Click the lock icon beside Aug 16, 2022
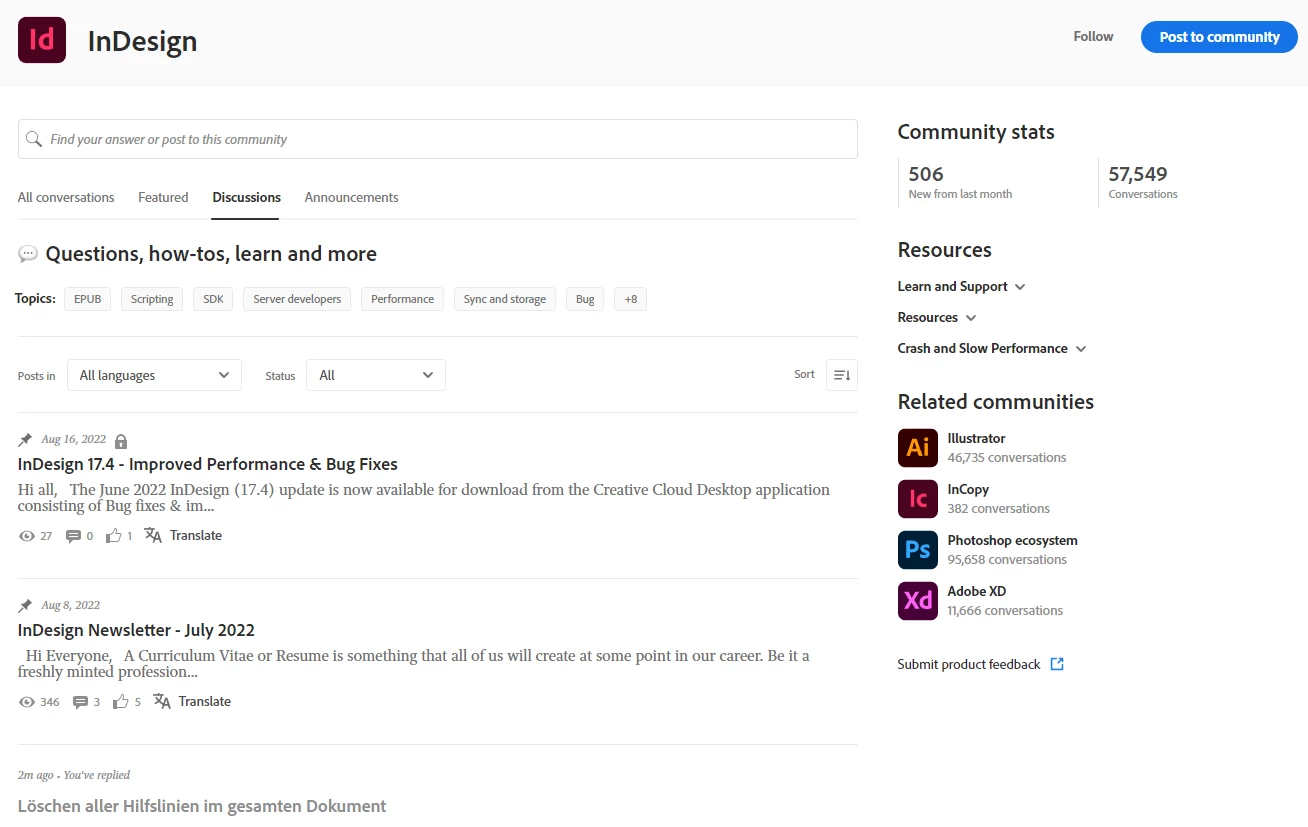Image resolution: width=1308 pixels, height=827 pixels. tap(121, 441)
